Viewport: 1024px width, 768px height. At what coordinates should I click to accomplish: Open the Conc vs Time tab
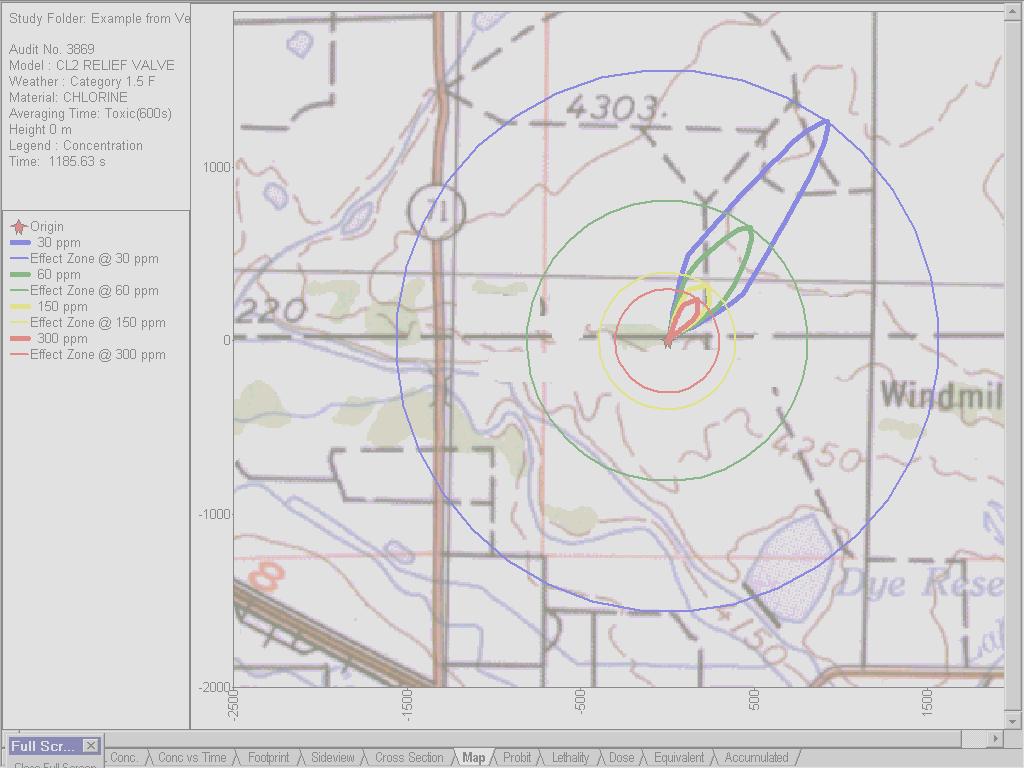tap(191, 758)
